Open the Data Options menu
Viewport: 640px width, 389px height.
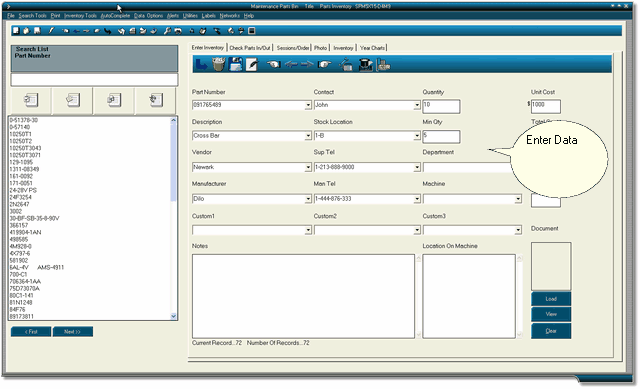pos(149,16)
